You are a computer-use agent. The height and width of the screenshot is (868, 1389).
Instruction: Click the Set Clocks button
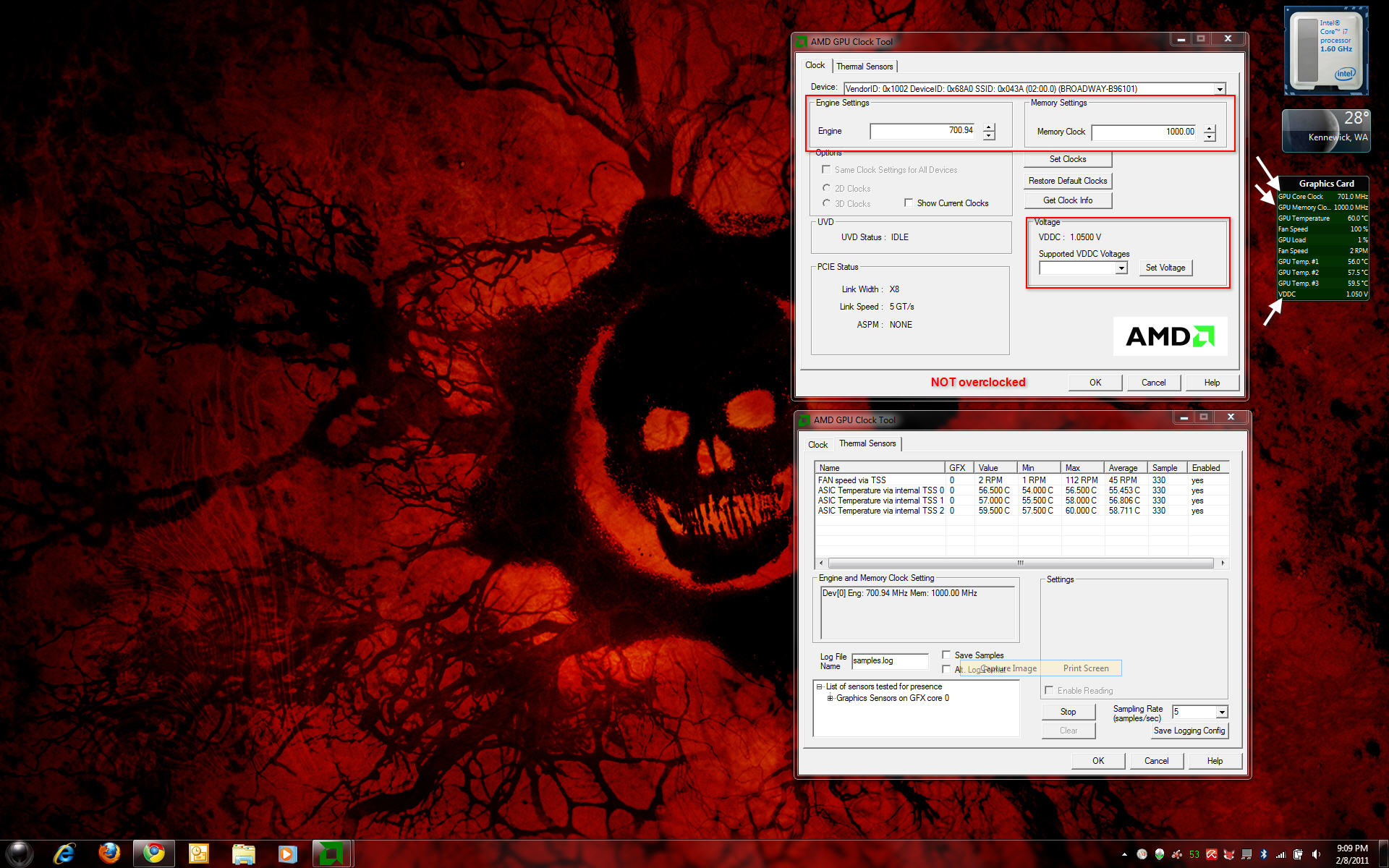pos(1068,159)
